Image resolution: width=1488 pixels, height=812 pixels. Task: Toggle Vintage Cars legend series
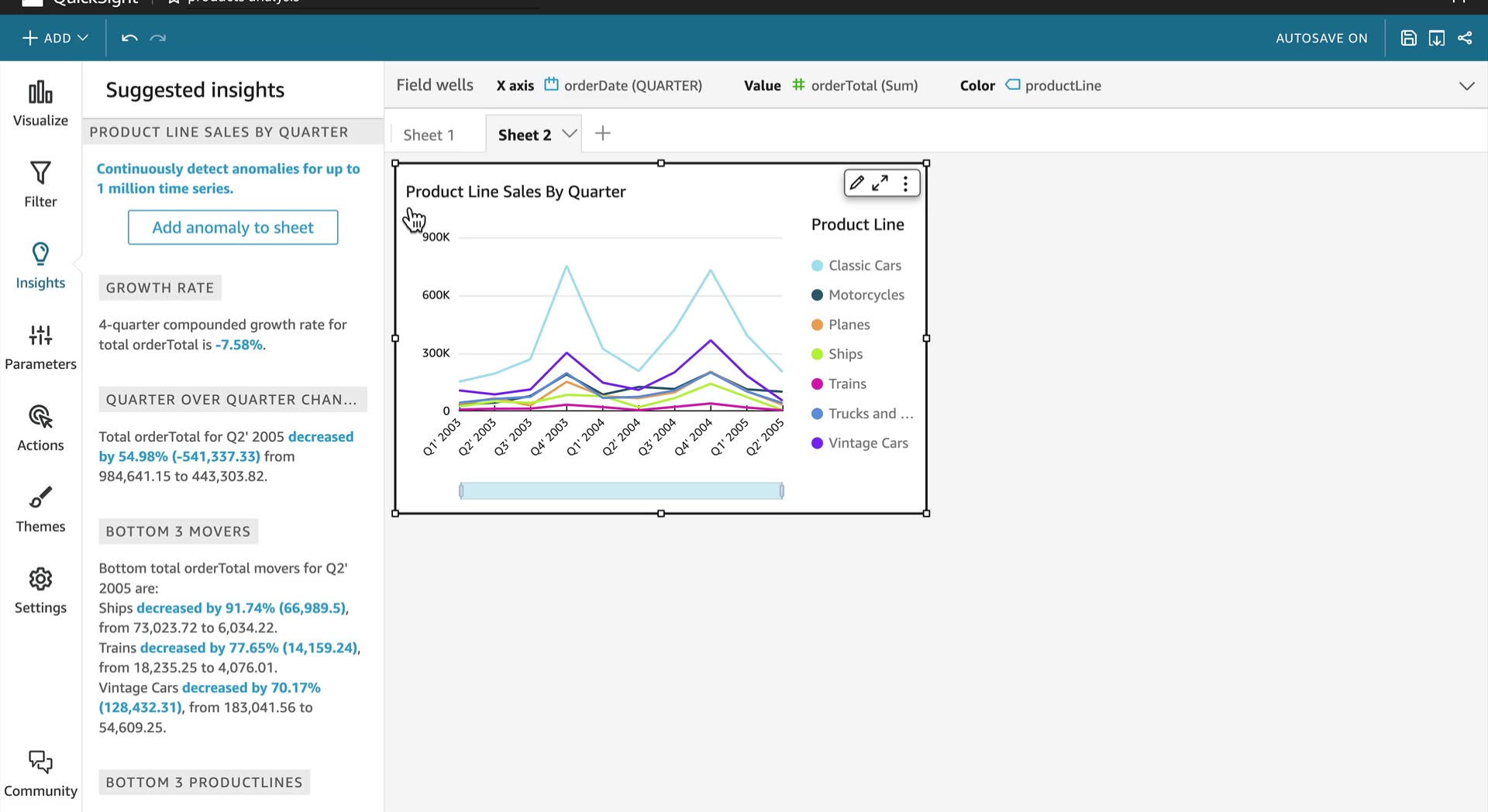(859, 443)
